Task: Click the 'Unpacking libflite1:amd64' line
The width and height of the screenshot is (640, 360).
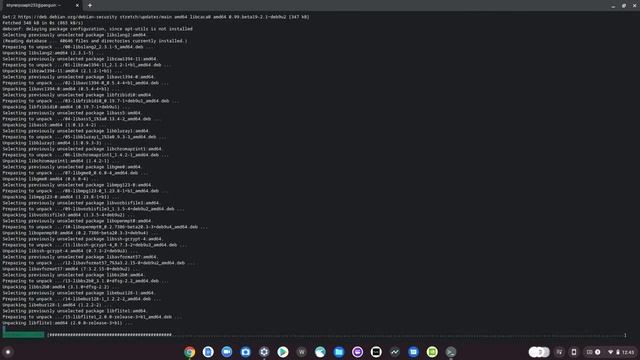Action: click(x=67, y=323)
